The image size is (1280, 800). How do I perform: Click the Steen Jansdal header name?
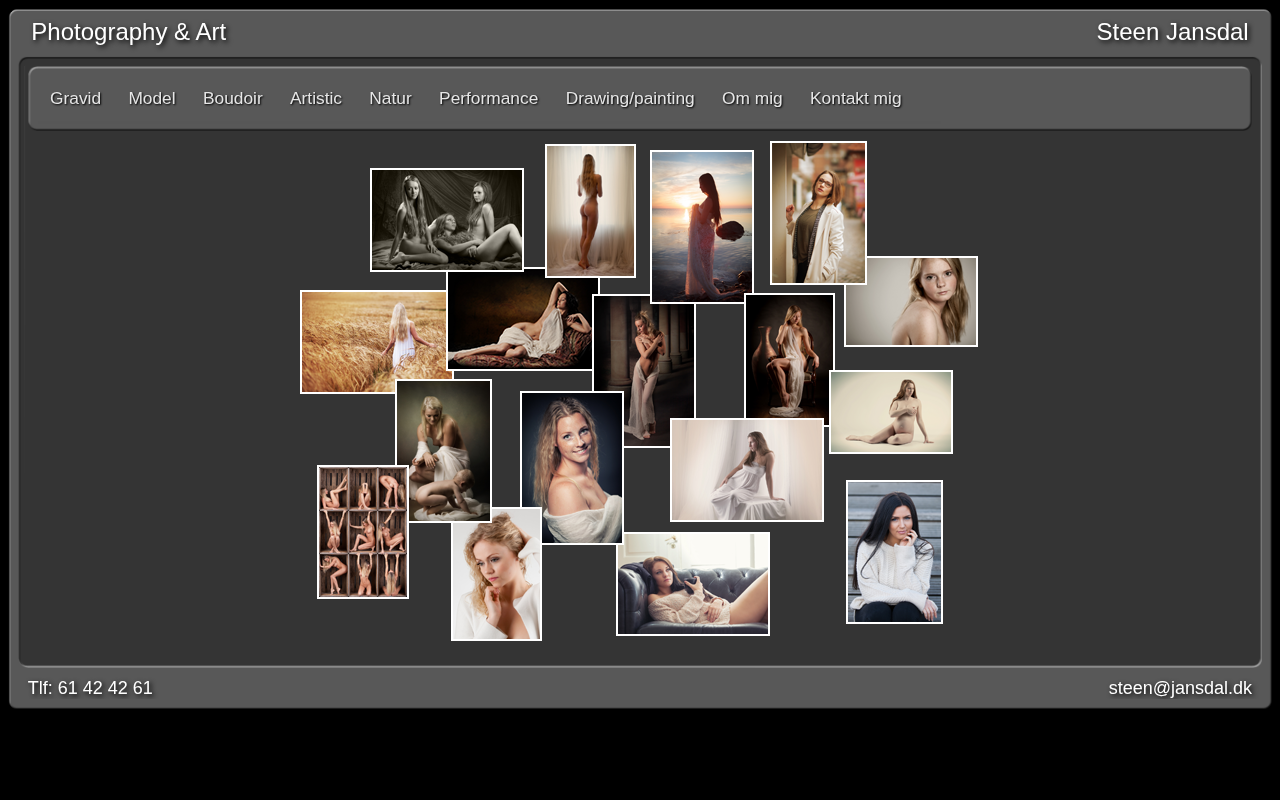[x=1172, y=32]
